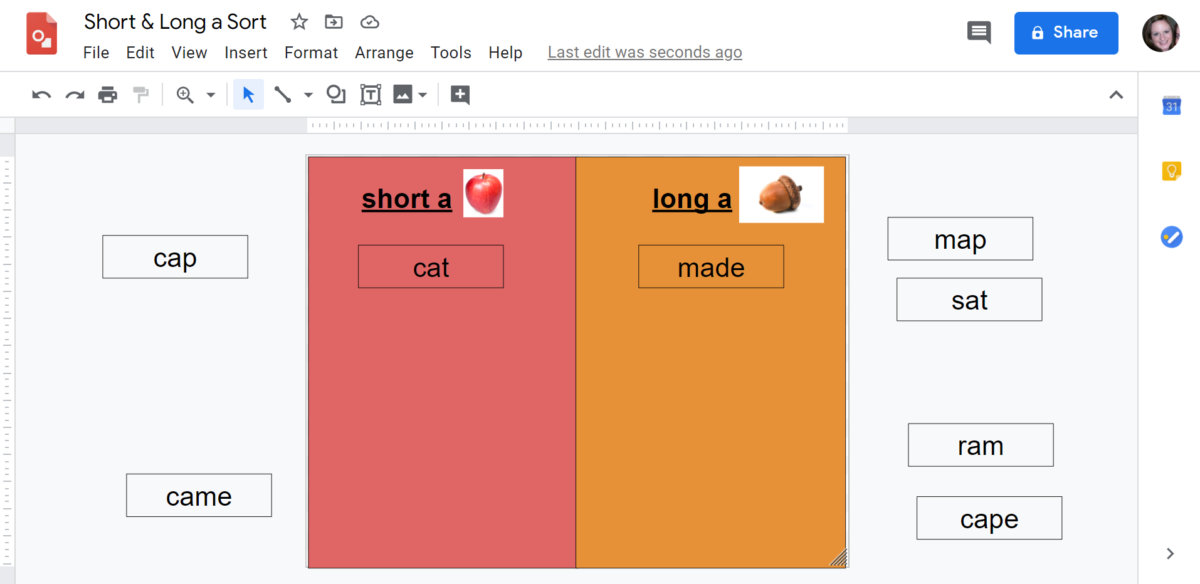Click the Insert image icon
1200x584 pixels.
coord(403,95)
